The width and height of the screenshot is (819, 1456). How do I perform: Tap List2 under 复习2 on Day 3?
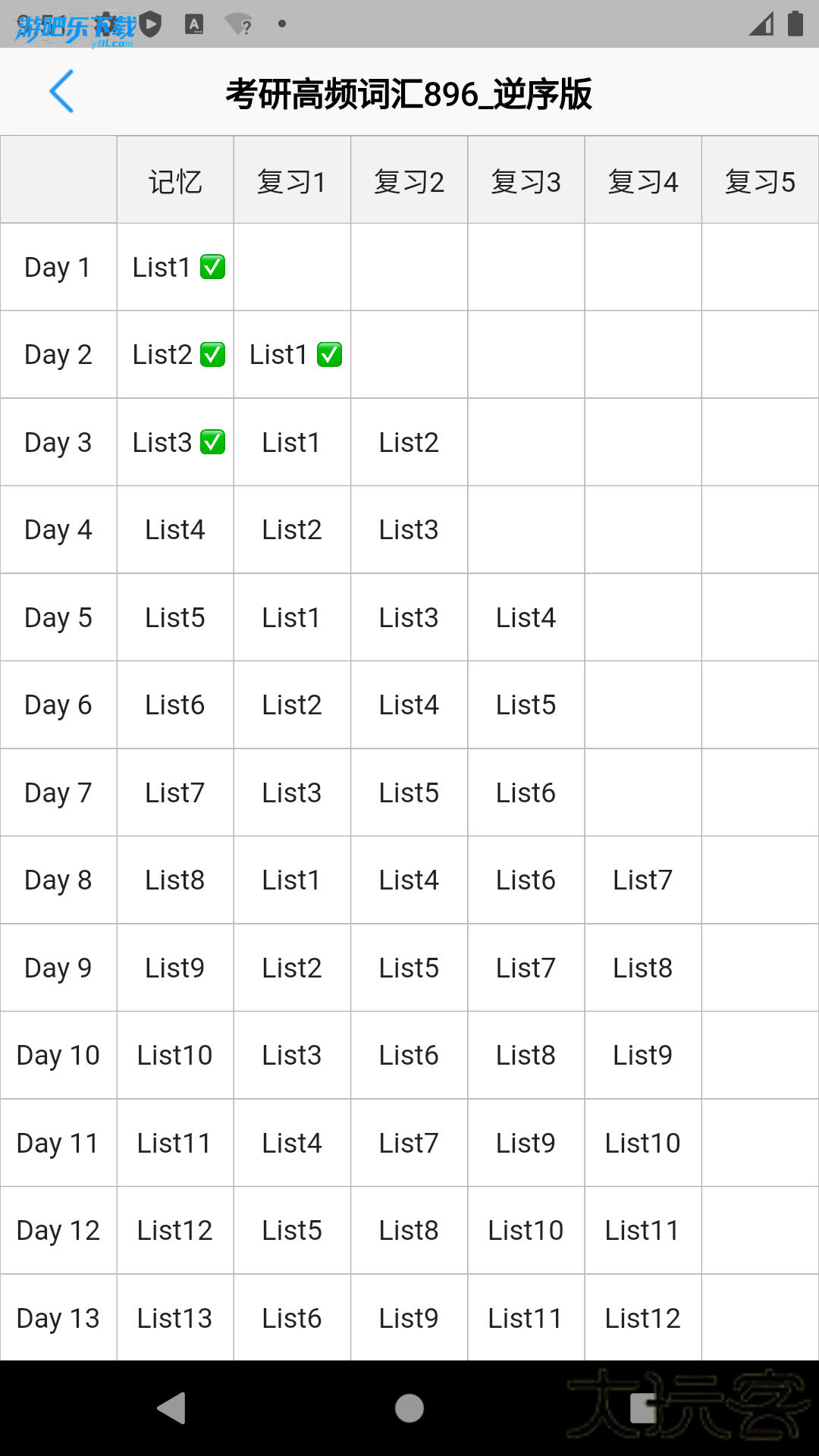409,442
